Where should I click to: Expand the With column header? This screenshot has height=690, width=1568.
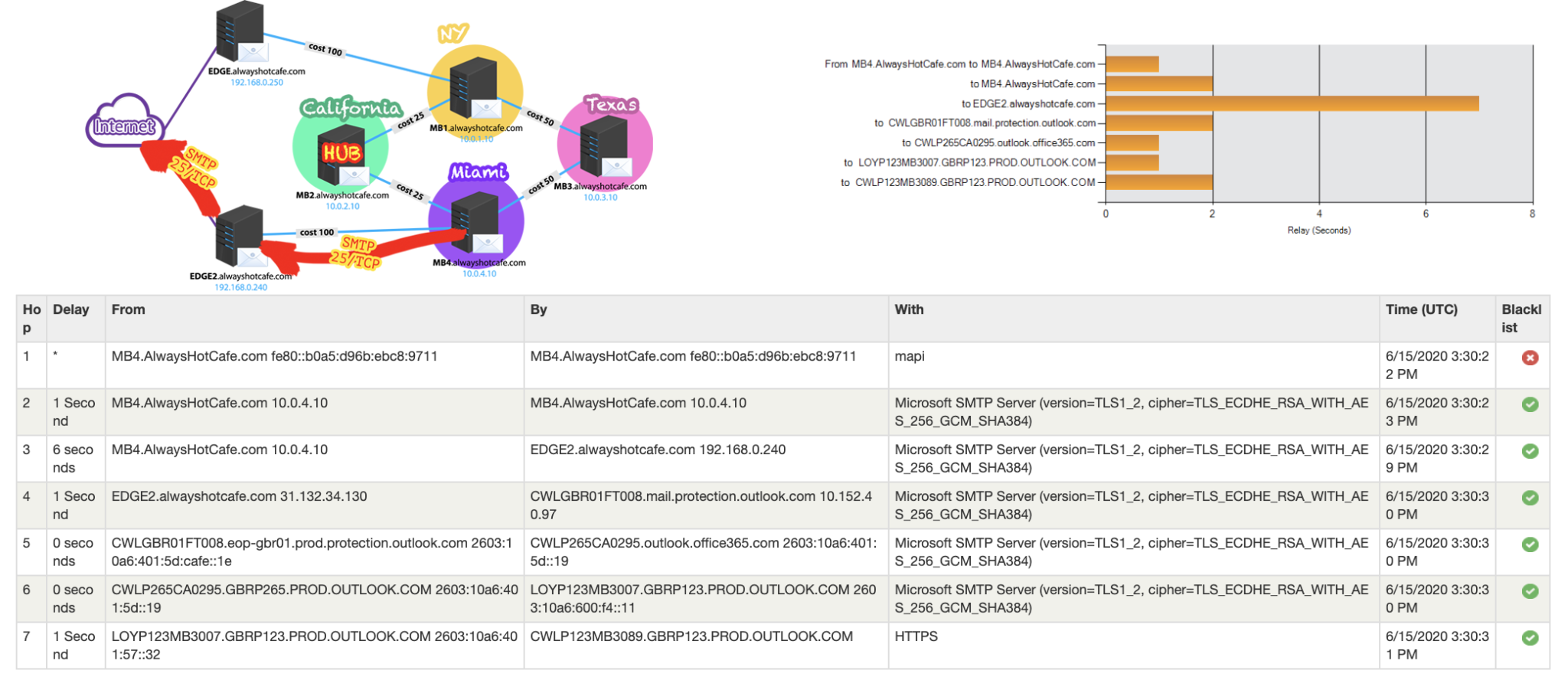pyautogui.click(x=909, y=309)
